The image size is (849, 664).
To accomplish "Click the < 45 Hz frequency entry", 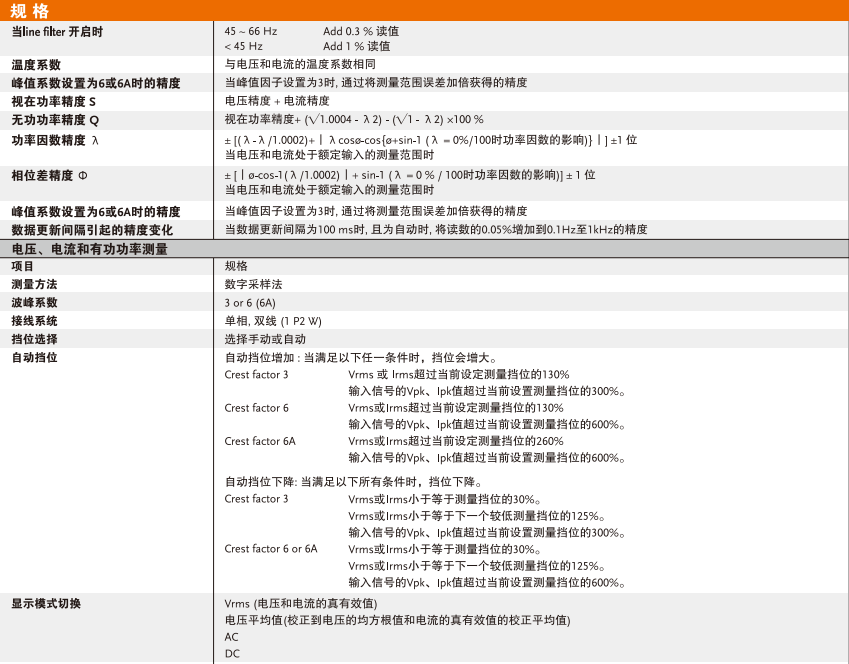I will 244,47.
